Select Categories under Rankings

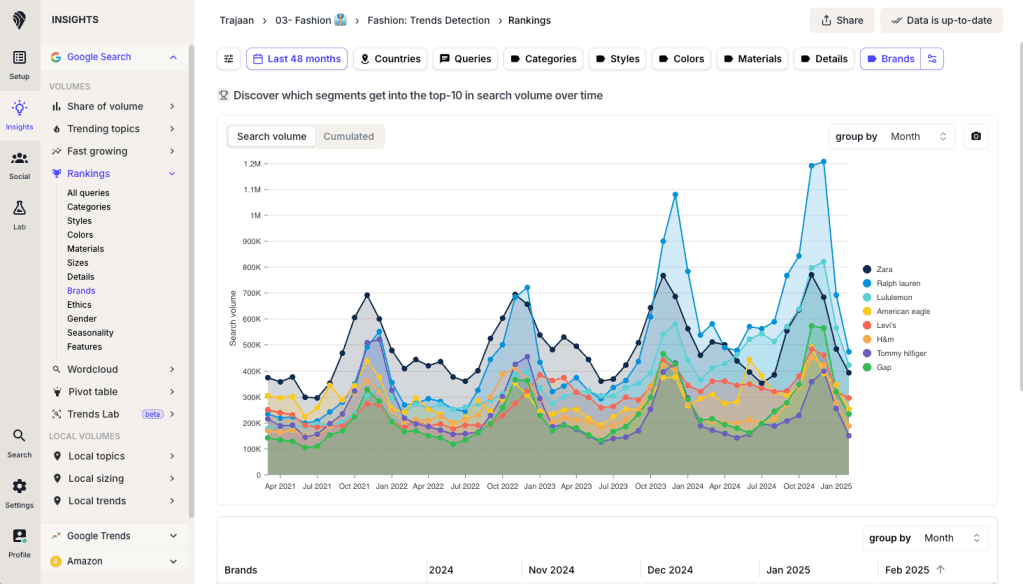[x=89, y=207]
